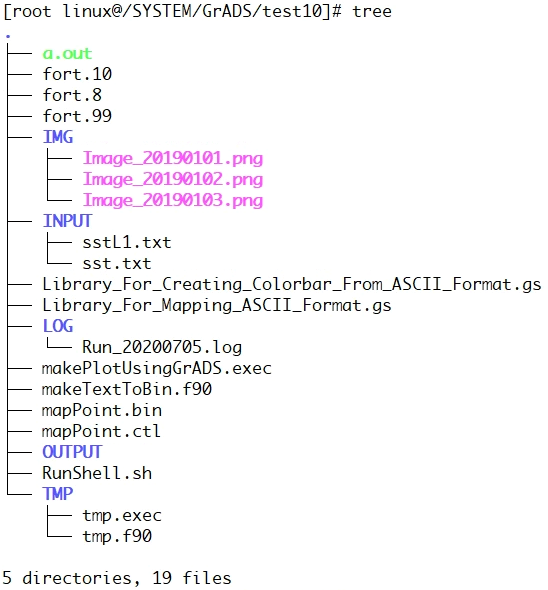The image size is (548, 590).
Task: Select the tmp.f90 file
Action: 117,536
